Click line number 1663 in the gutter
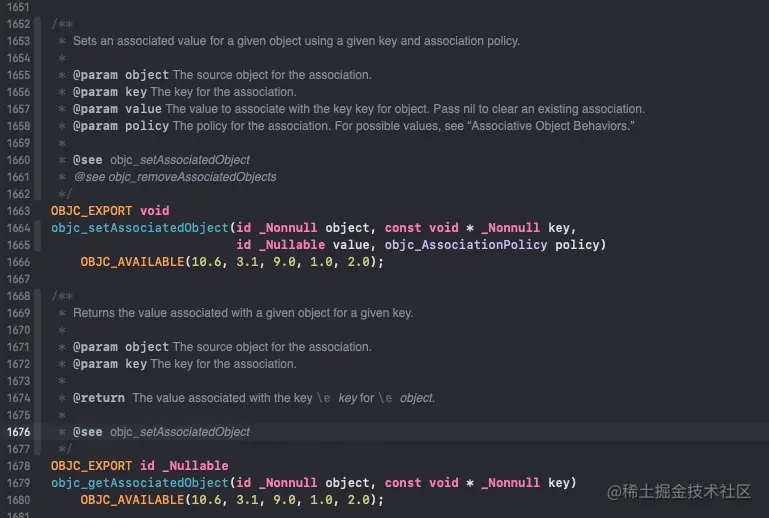Viewport: 769px width, 518px height. (17, 211)
